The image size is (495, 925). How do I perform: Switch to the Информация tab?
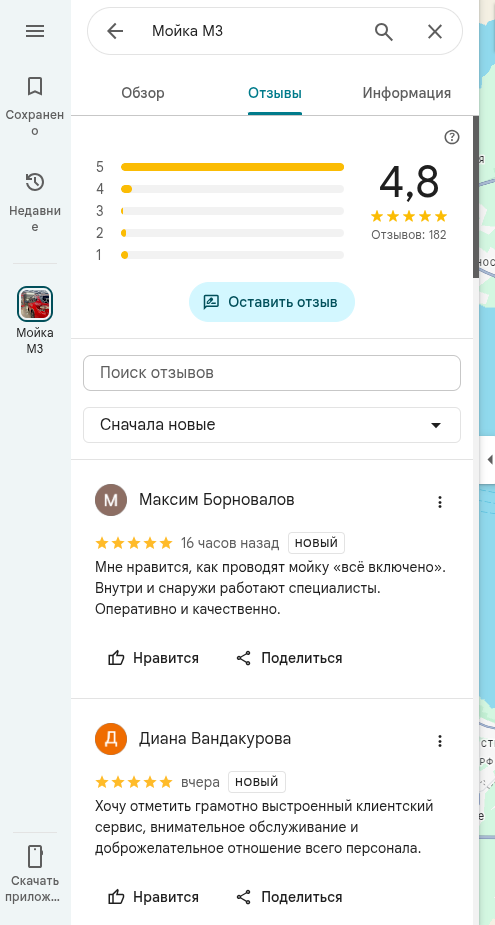pyautogui.click(x=407, y=93)
